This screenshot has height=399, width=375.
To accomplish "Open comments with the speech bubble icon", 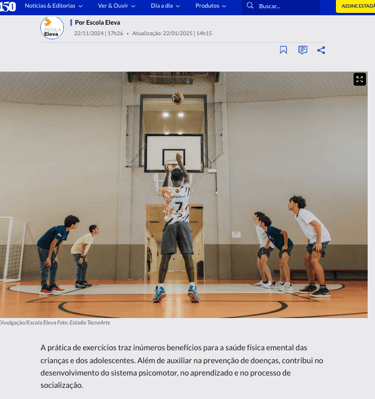I will coord(302,50).
